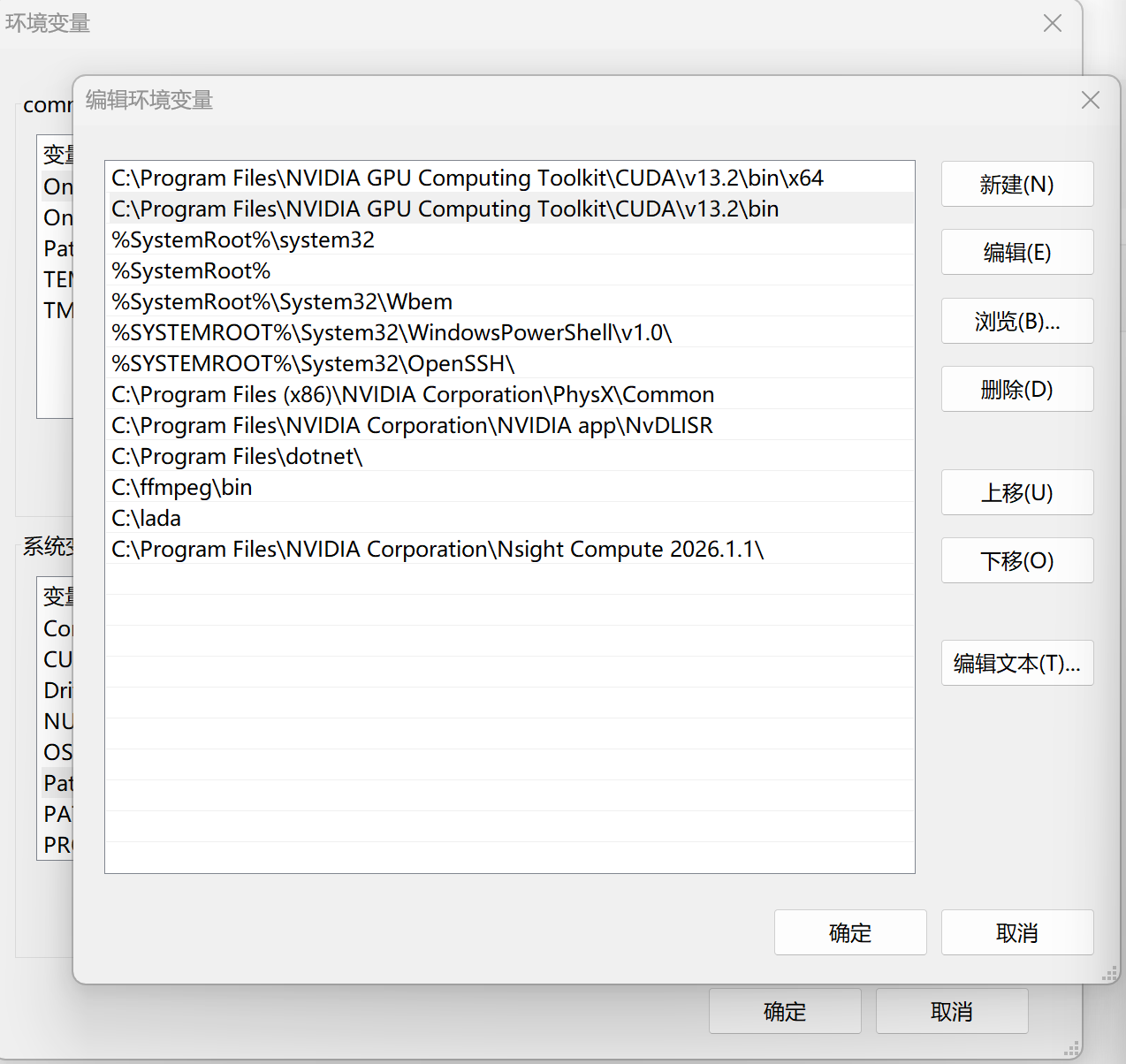Screen dimensions: 1126x1064
Task: Move entry down with 下移(O)
Action: point(1017,560)
